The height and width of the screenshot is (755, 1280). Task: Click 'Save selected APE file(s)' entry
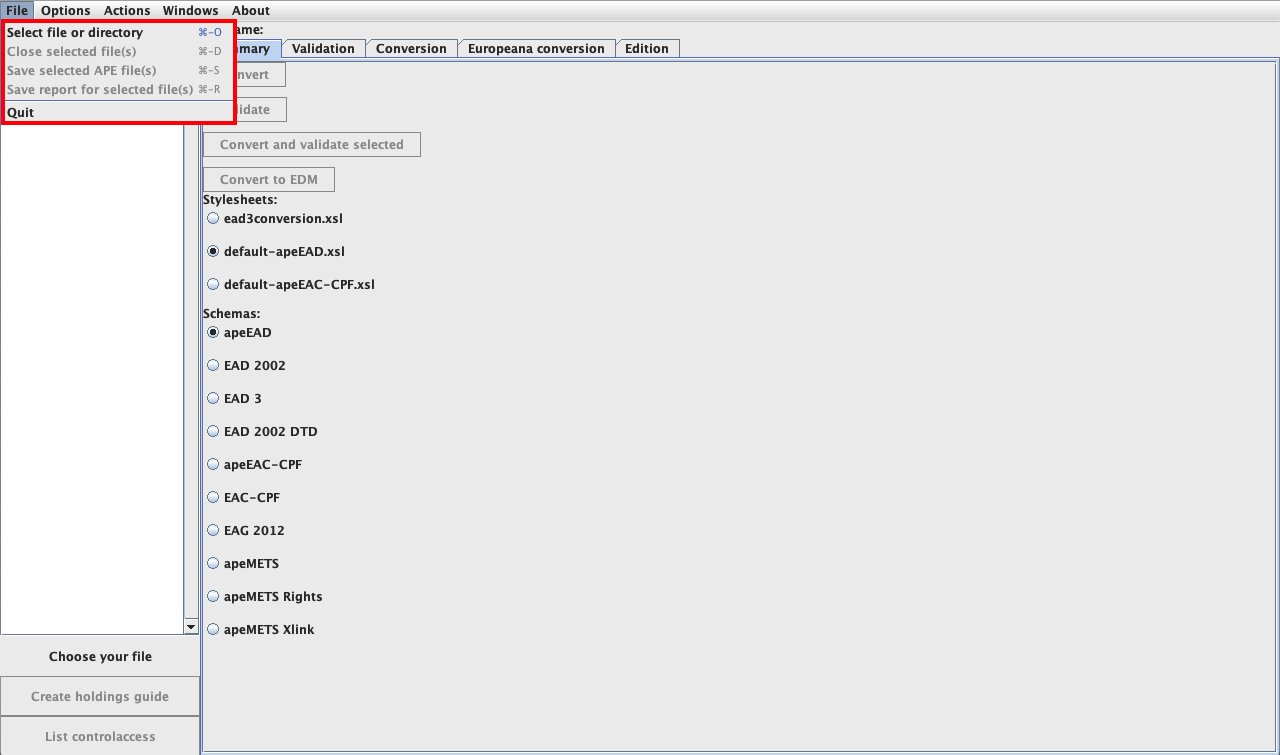coord(118,71)
